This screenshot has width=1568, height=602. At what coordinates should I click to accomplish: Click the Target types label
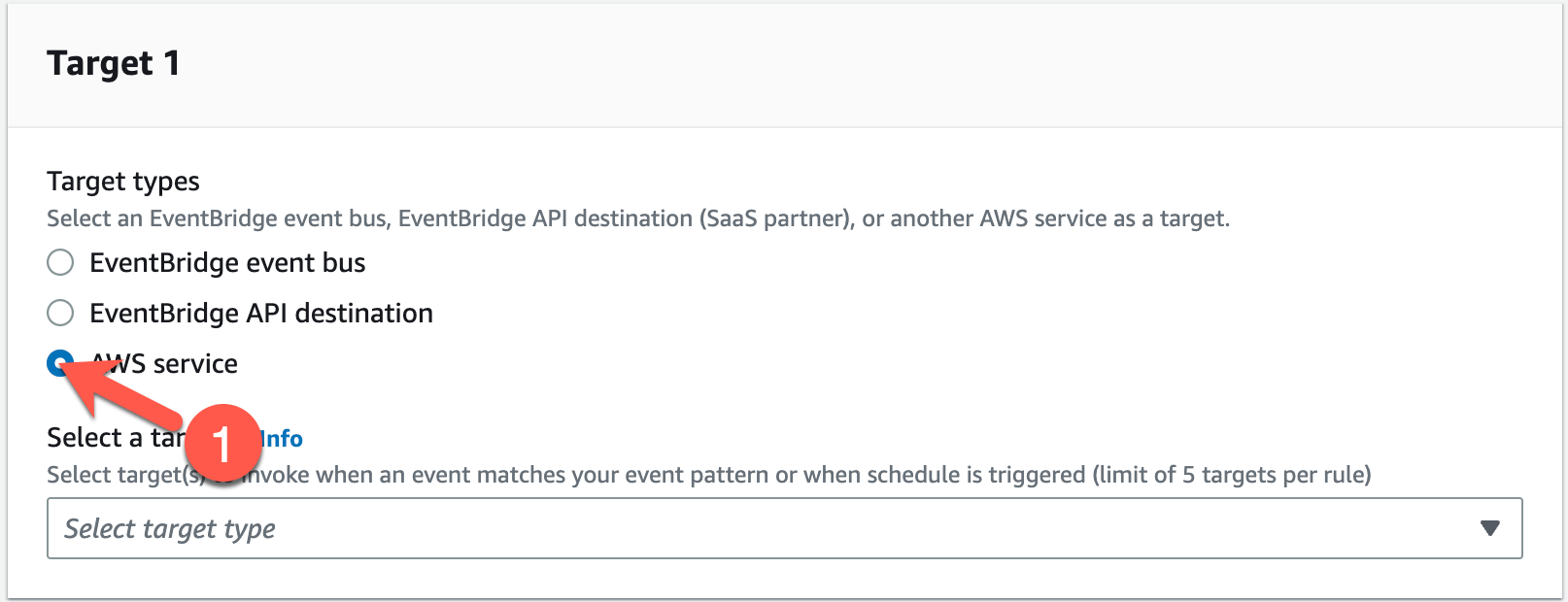click(x=122, y=181)
